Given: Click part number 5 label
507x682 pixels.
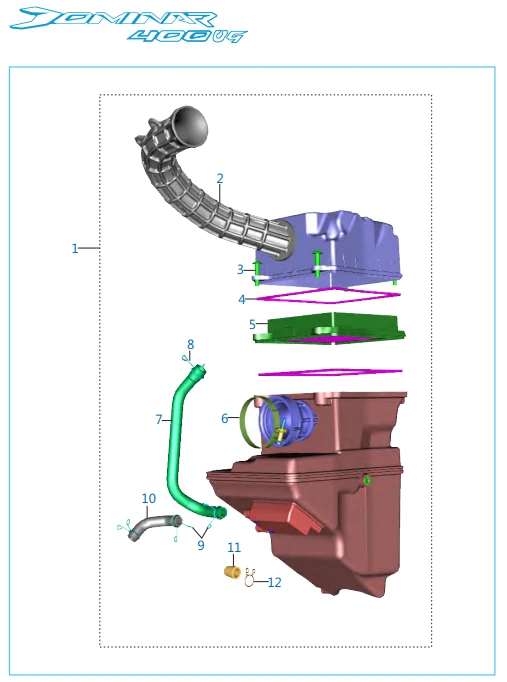Looking at the screenshot, I should [x=252, y=324].
